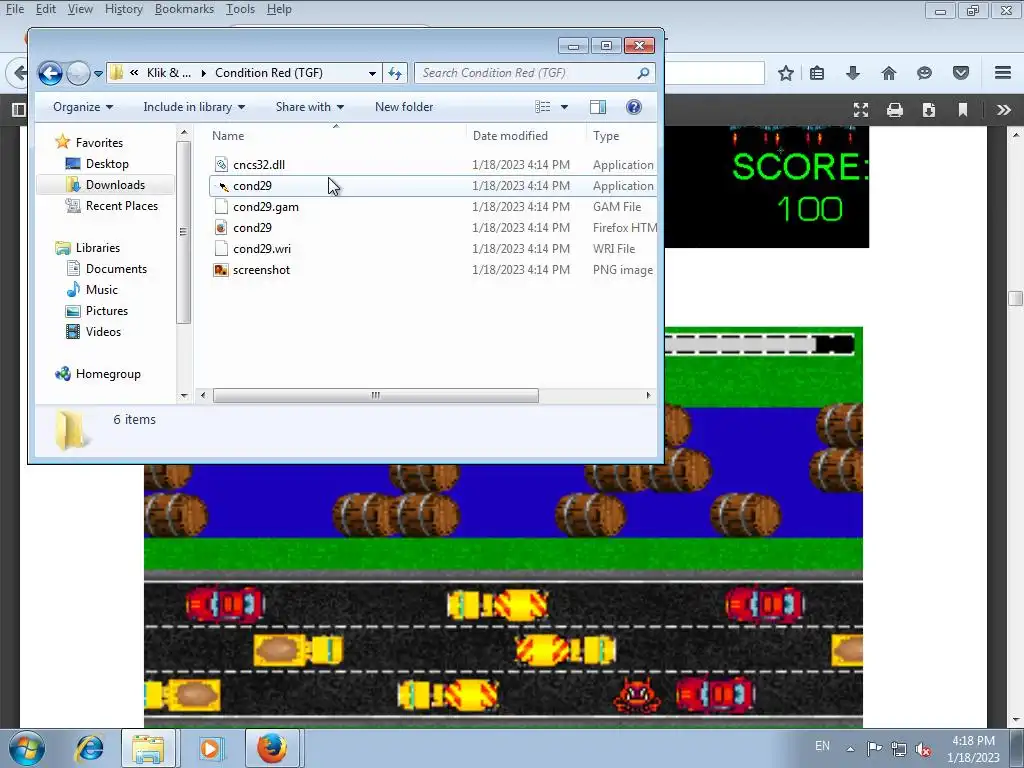Image resolution: width=1024 pixels, height=768 pixels.
Task: Click the viewer bookmark icon
Action: point(963,110)
